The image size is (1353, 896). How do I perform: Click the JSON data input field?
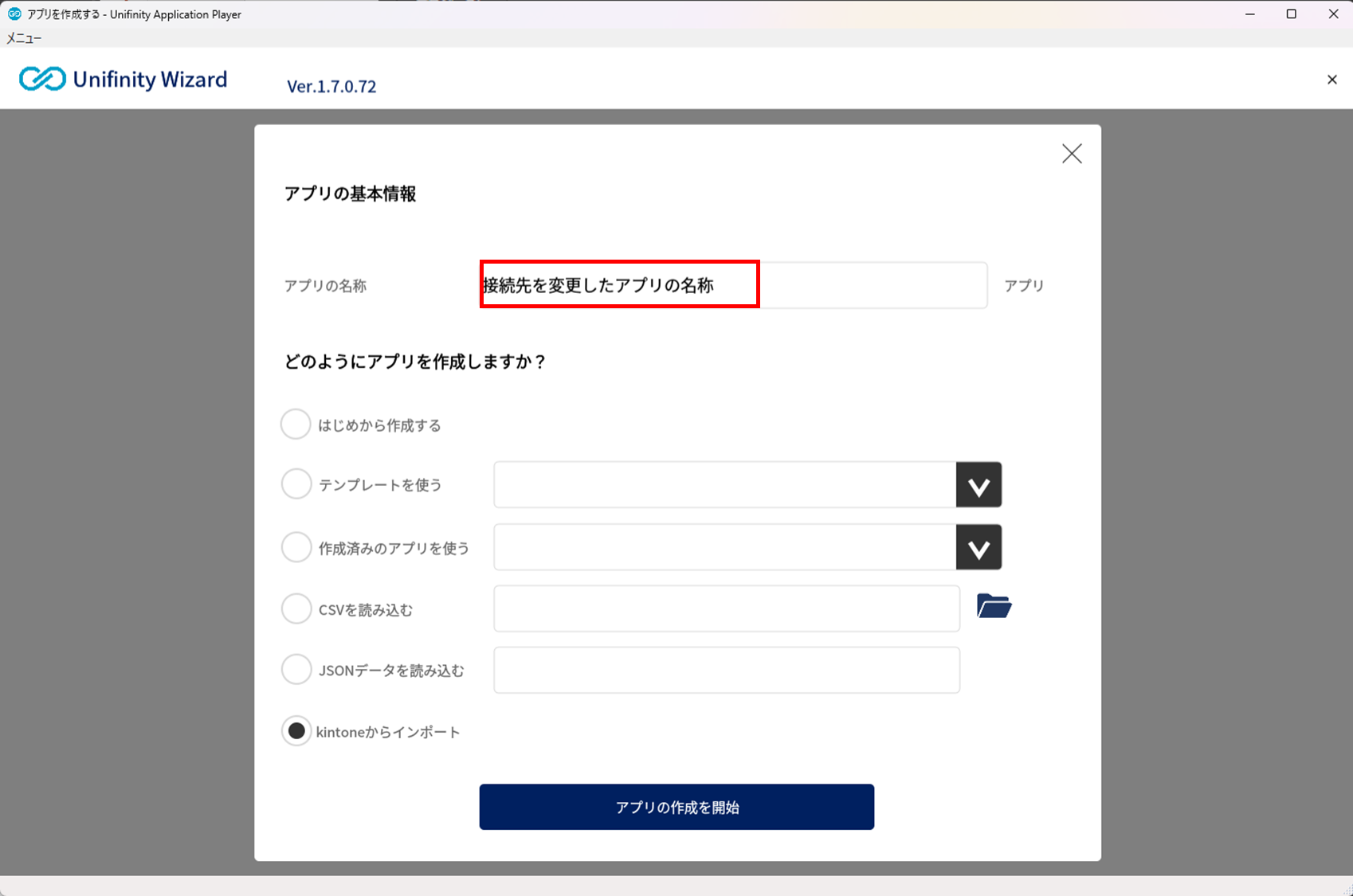click(x=726, y=671)
